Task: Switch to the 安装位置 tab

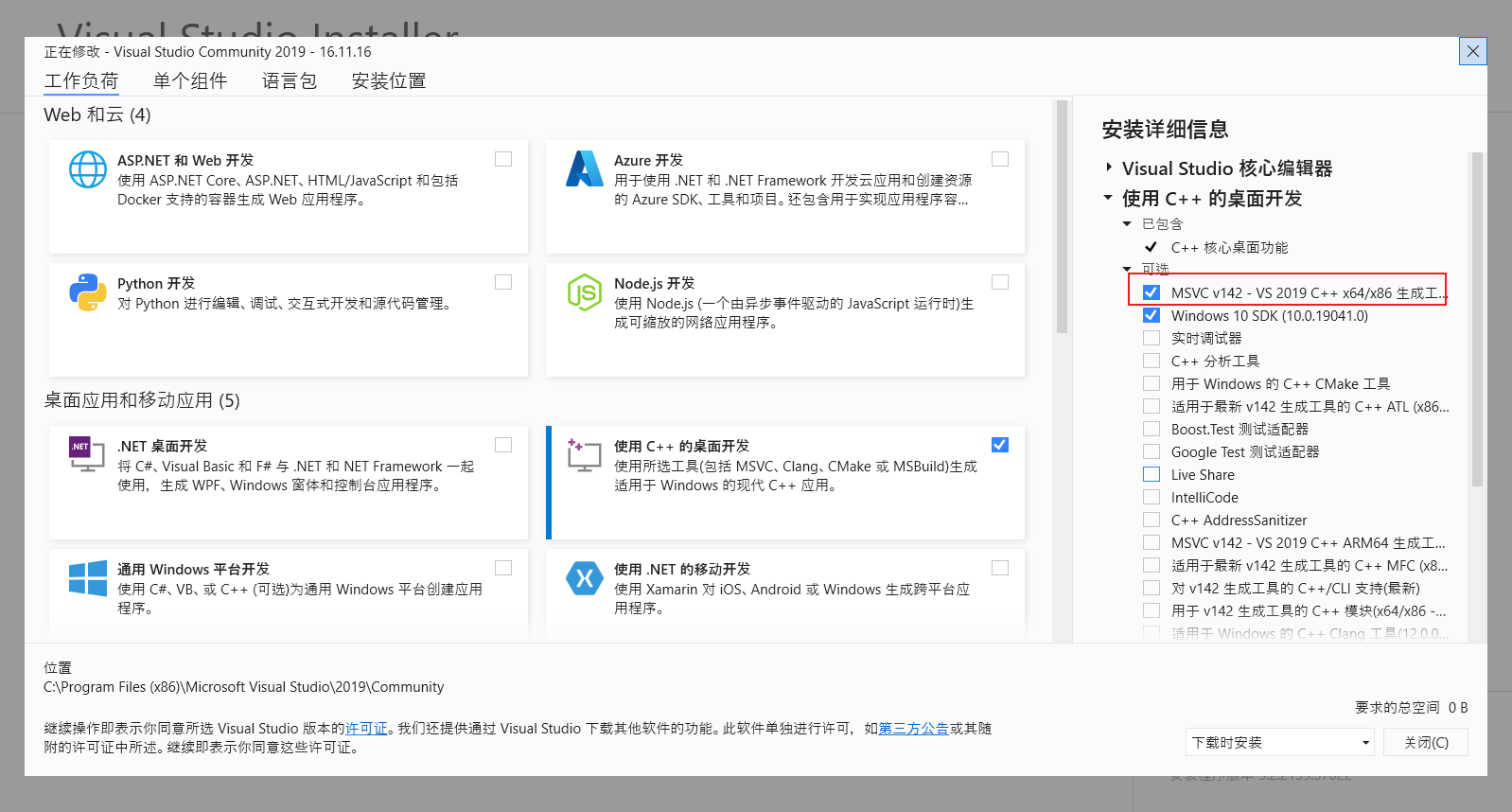Action: (389, 81)
